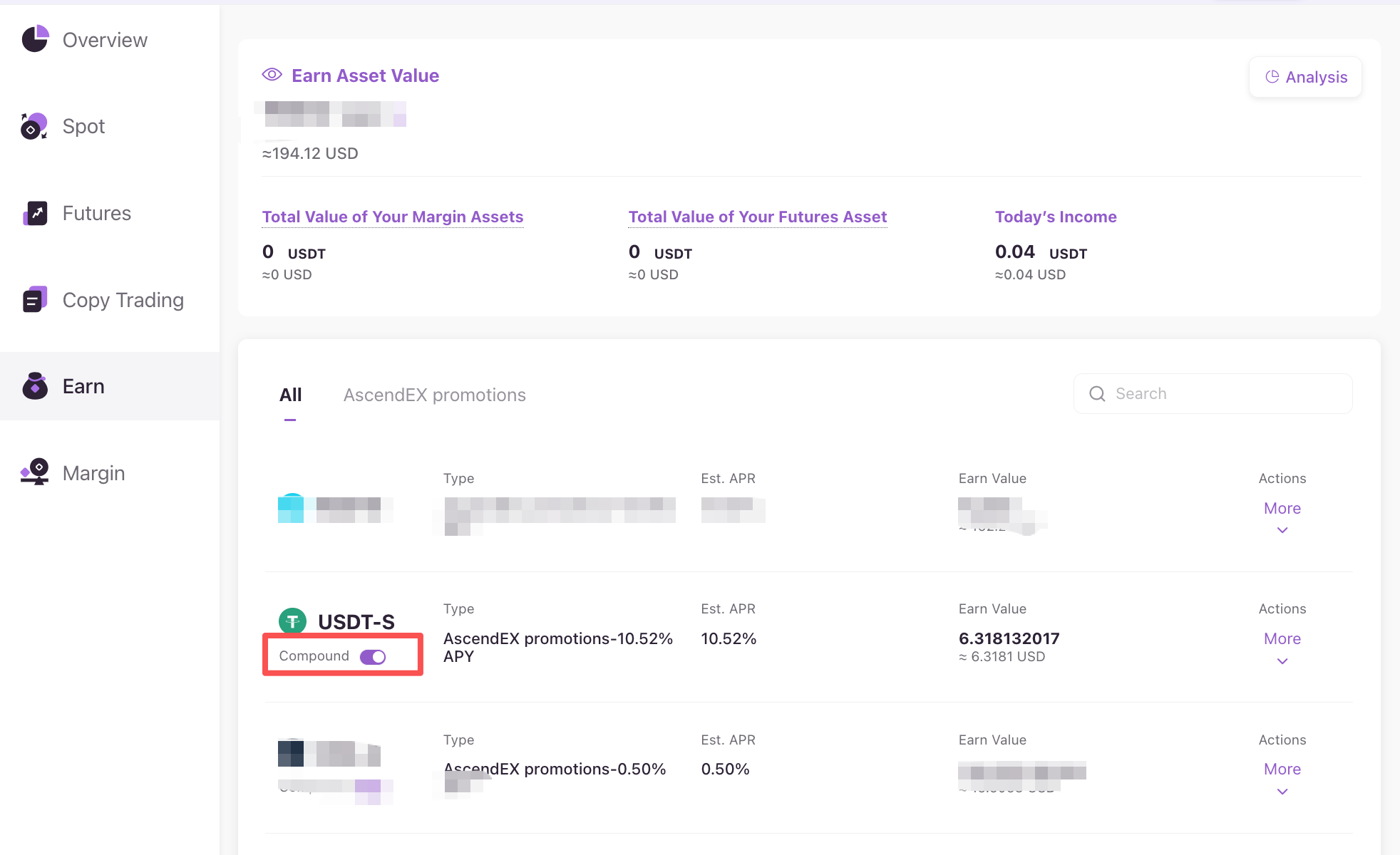Click the Spot sidebar icon
Viewport: 1400px width, 855px height.
pos(34,126)
